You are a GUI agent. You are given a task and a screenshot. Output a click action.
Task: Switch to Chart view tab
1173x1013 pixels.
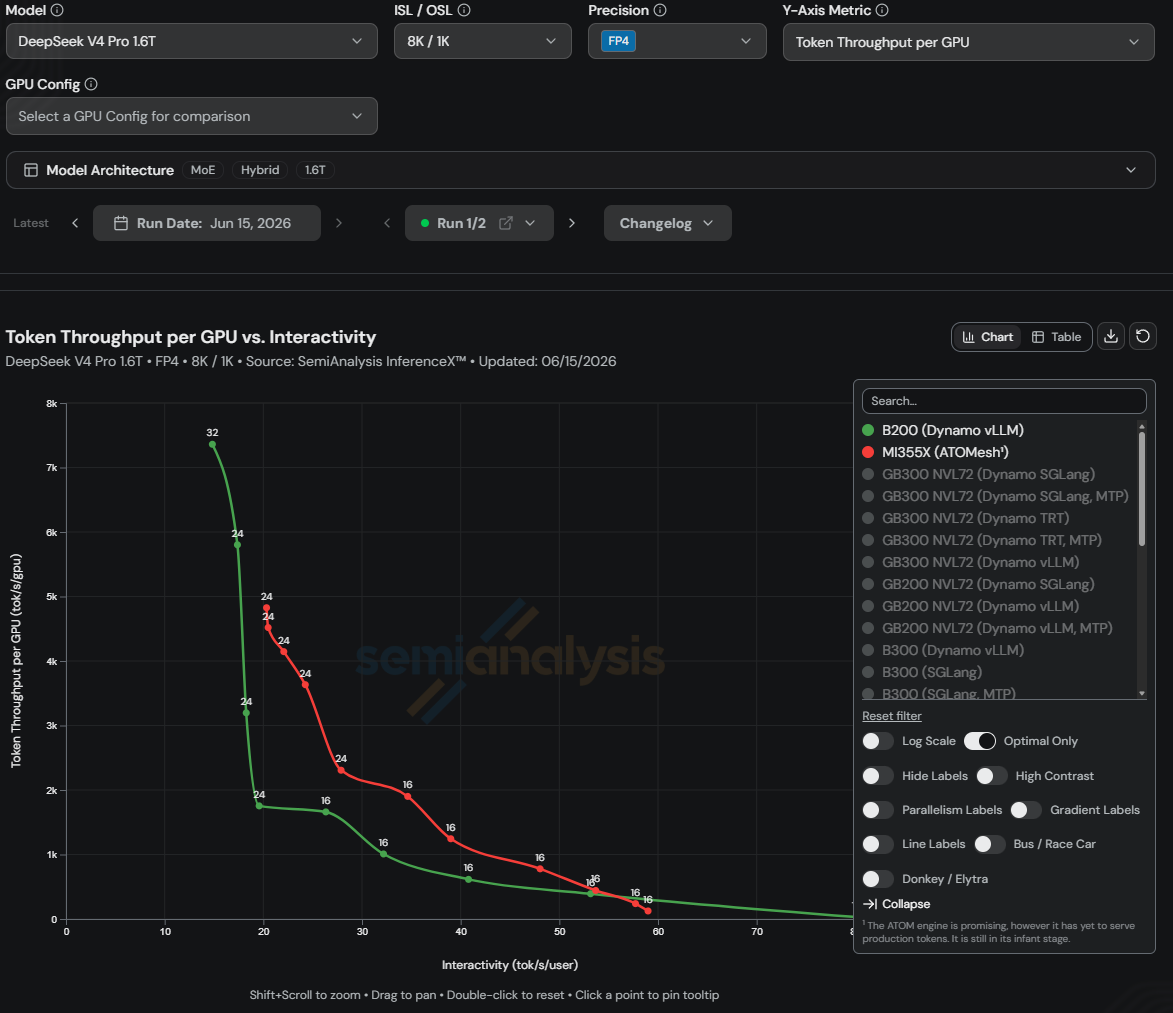[987, 337]
